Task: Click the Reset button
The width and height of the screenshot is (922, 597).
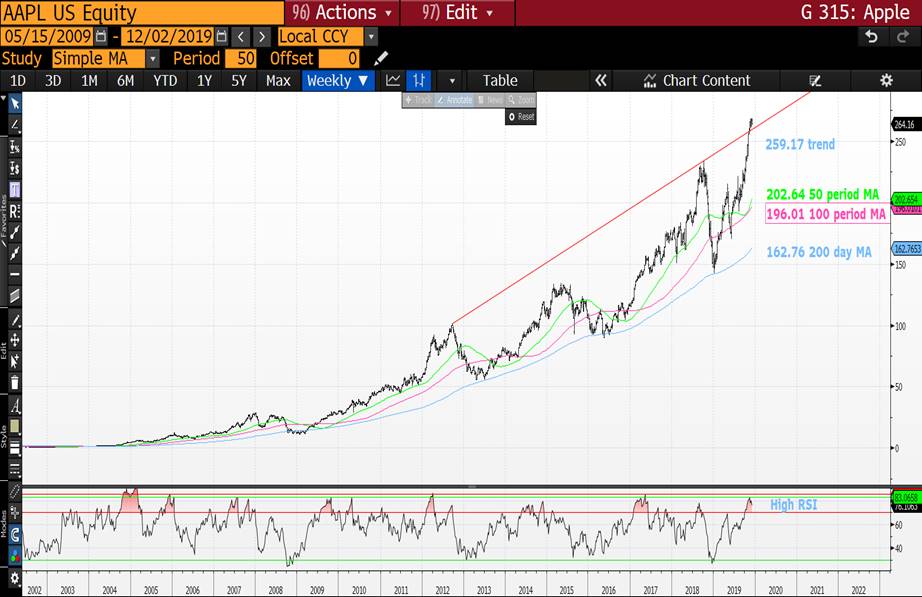Action: [x=521, y=116]
